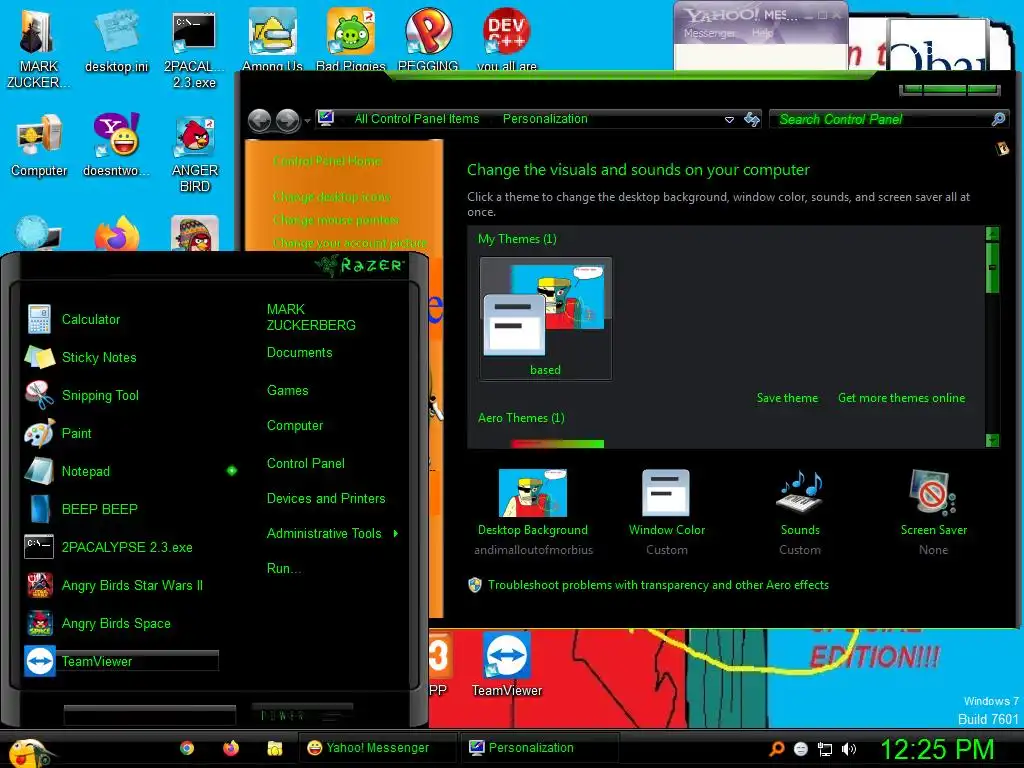
Task: Open Control Panel from the Start menu
Action: [306, 464]
